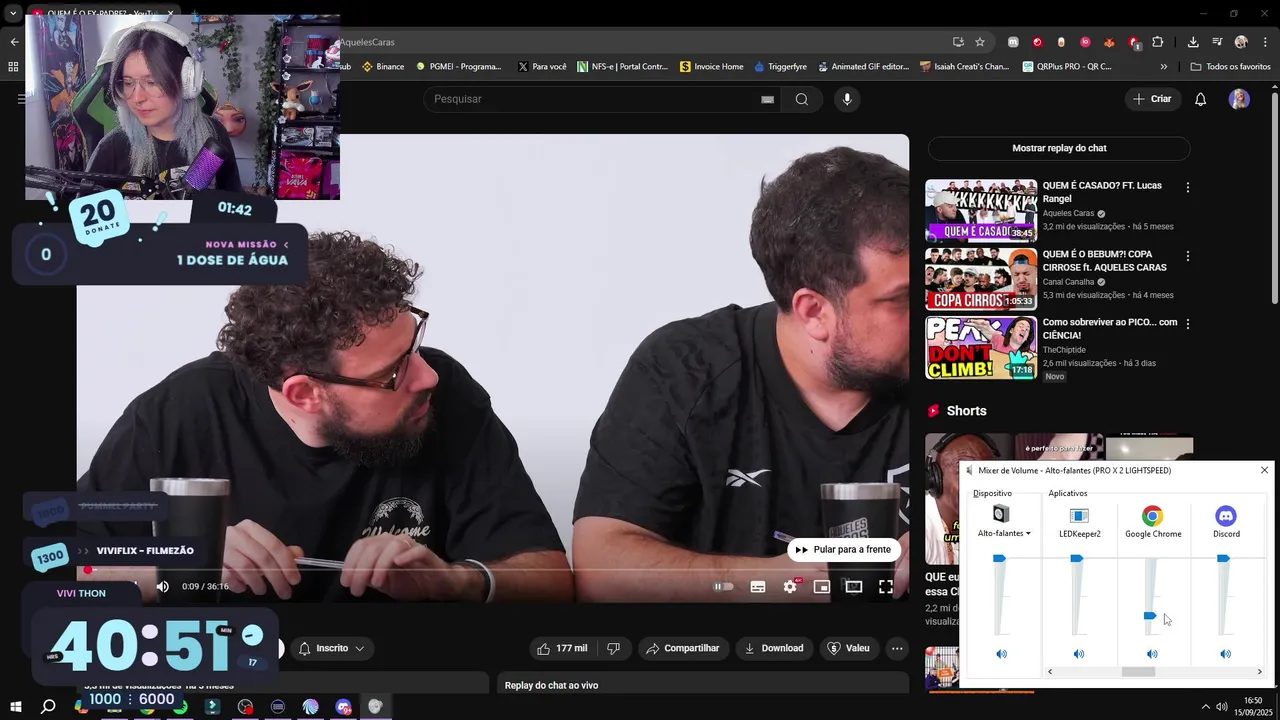Click install-app icon in address bar
The image size is (1280, 720).
(958, 42)
